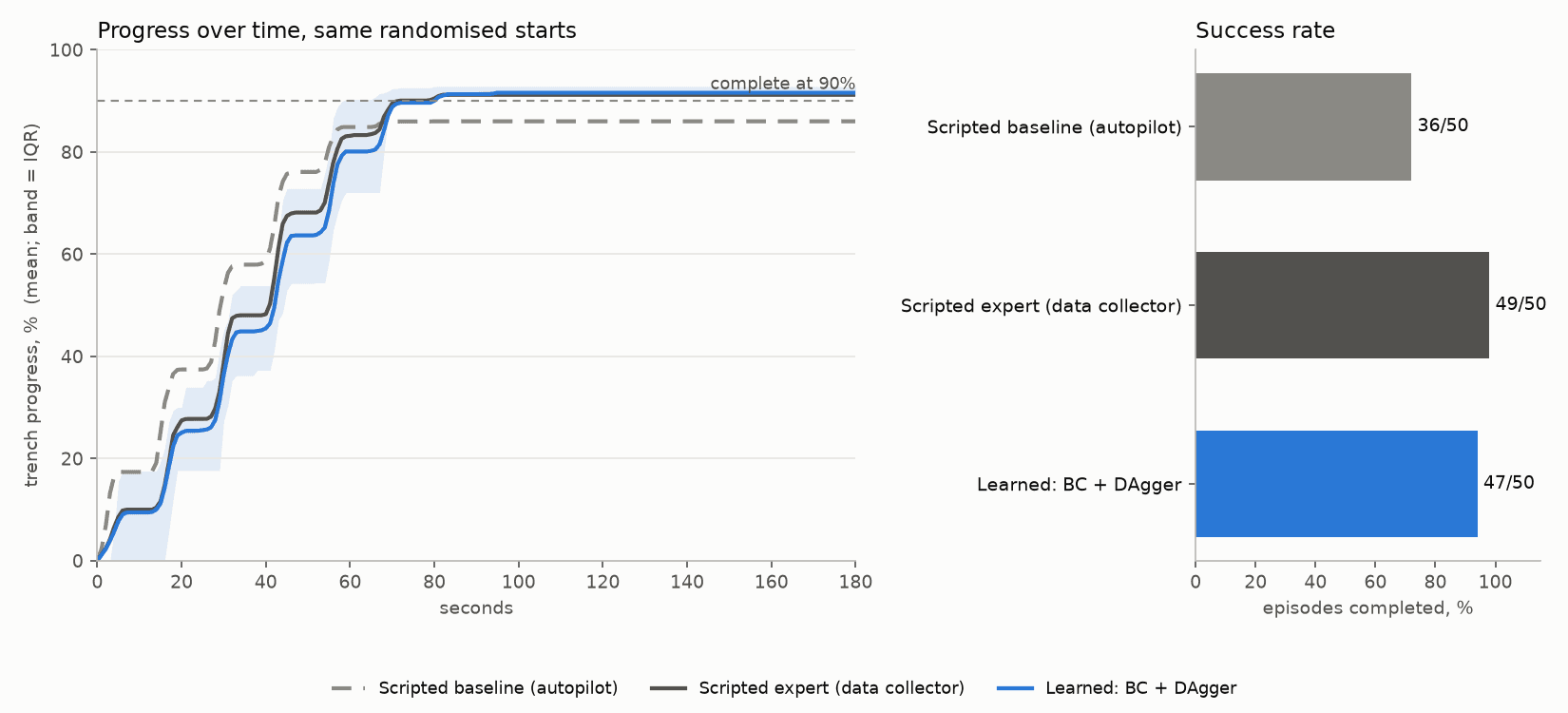Click the blue Learned BC + DAgger bar
This screenshot has width=1568, height=713.
tap(1336, 484)
